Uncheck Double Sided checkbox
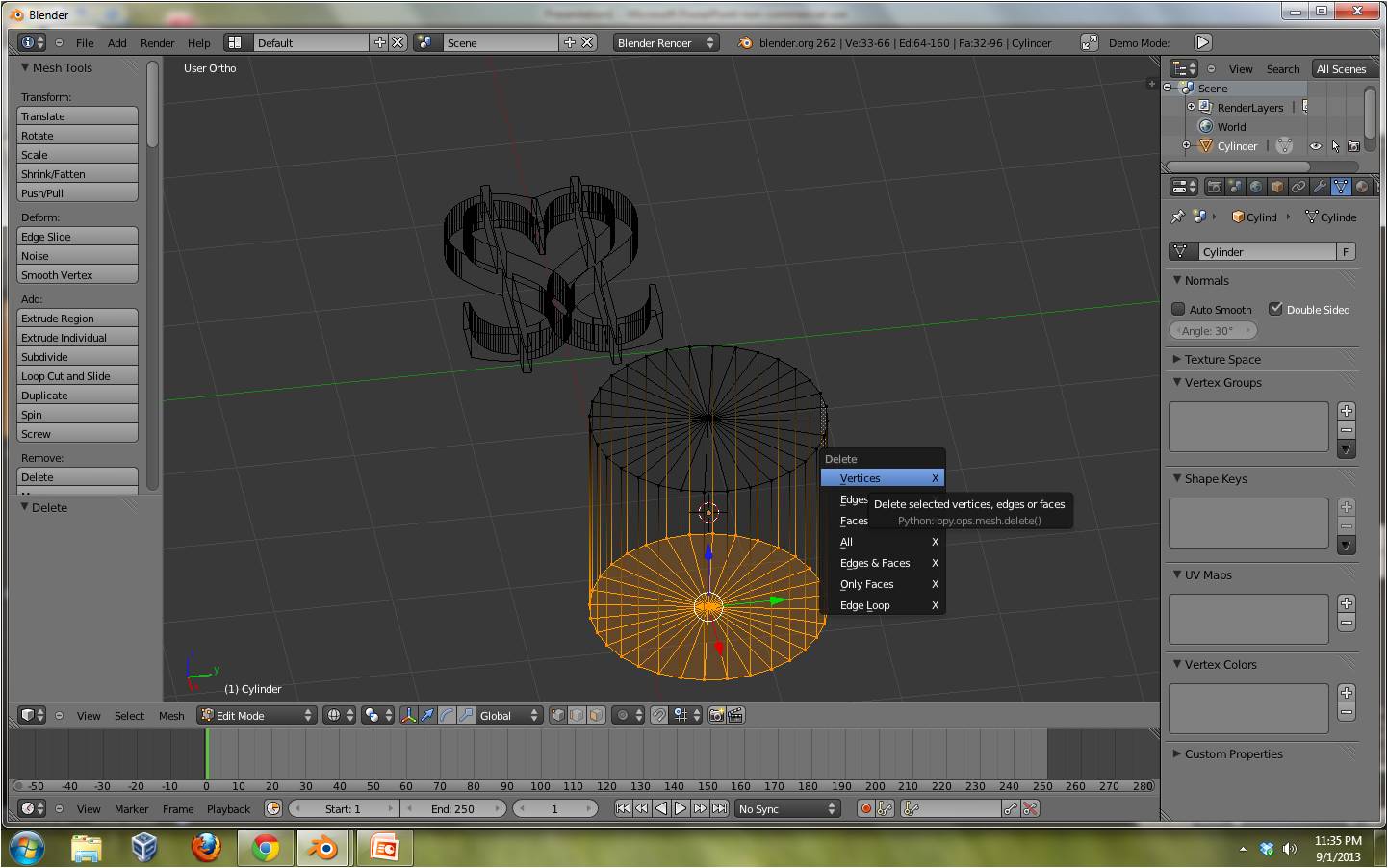1388x868 pixels. pos(1275,309)
